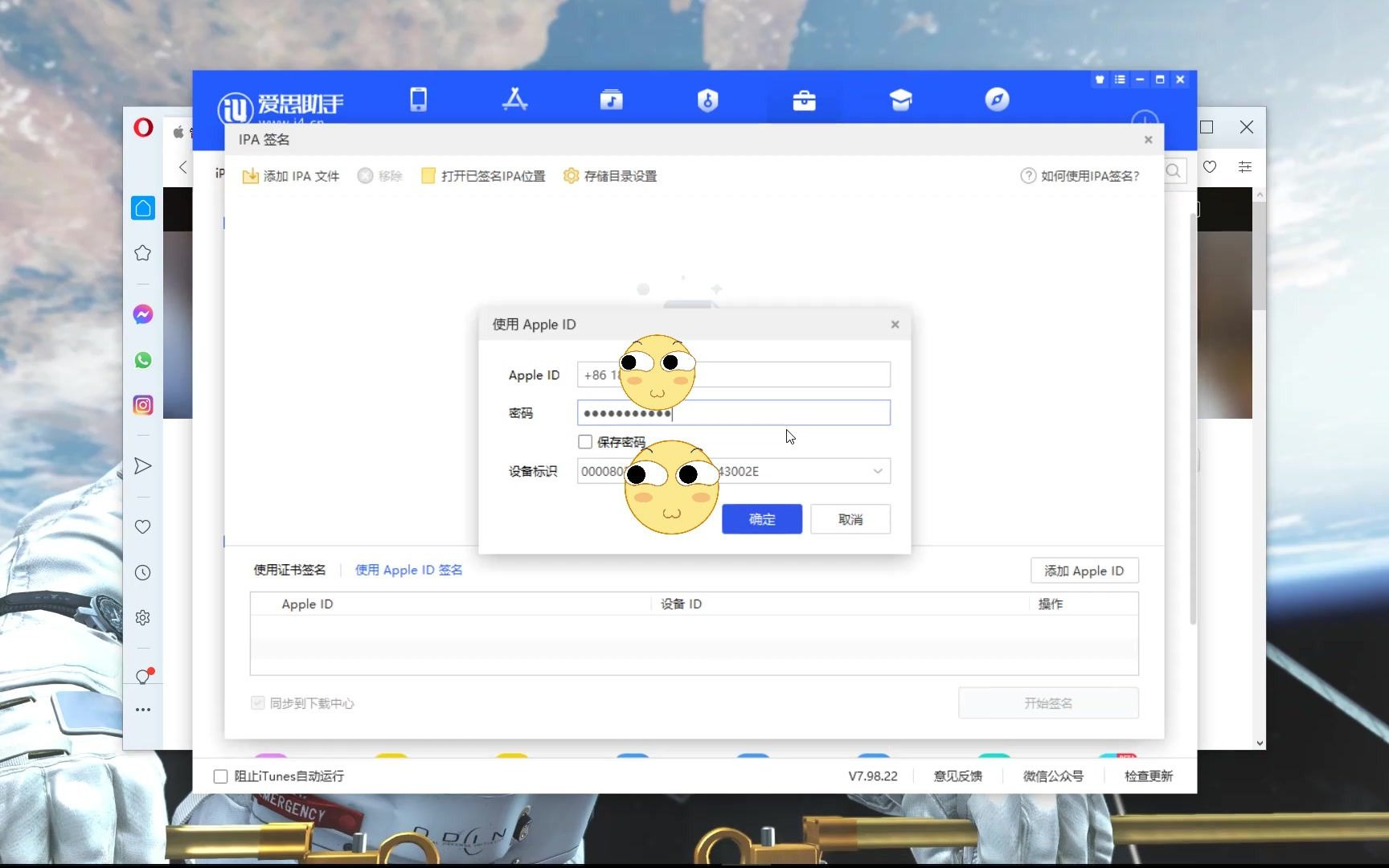The width and height of the screenshot is (1389, 868).
Task: Open Opera sidebar lightbulb notification icon
Action: point(145,677)
